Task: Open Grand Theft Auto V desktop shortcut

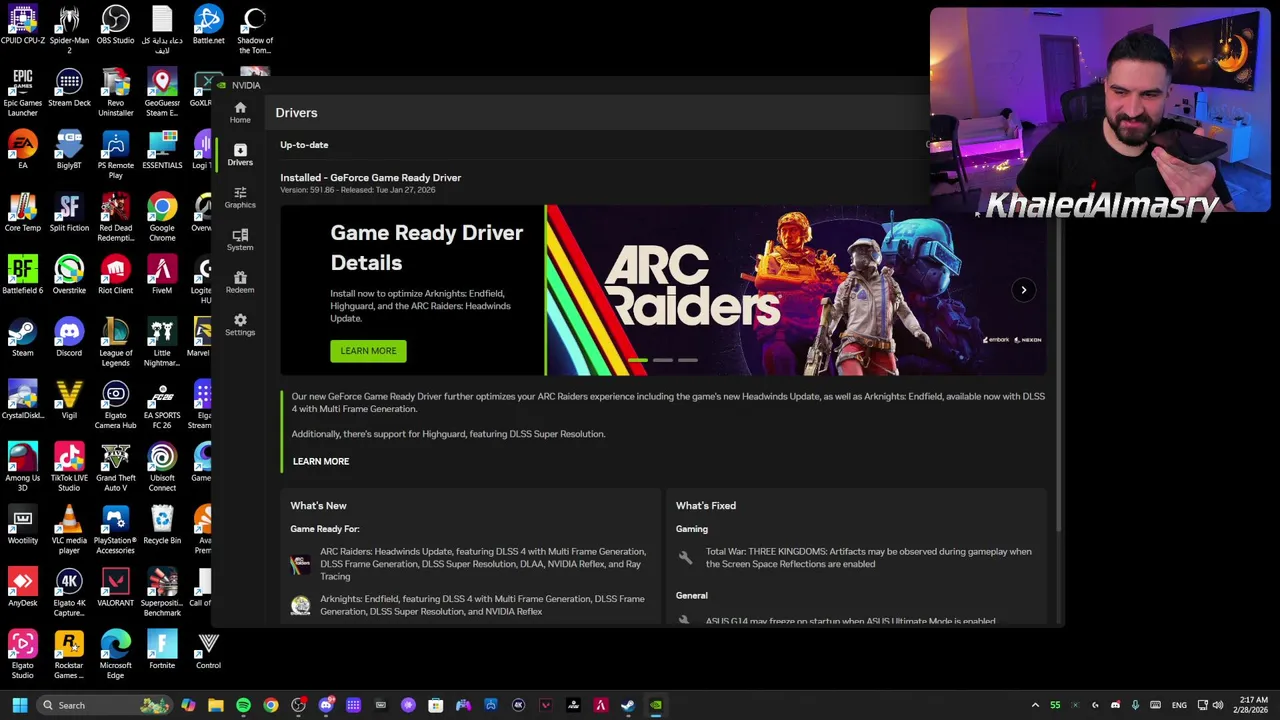Action: click(115, 467)
